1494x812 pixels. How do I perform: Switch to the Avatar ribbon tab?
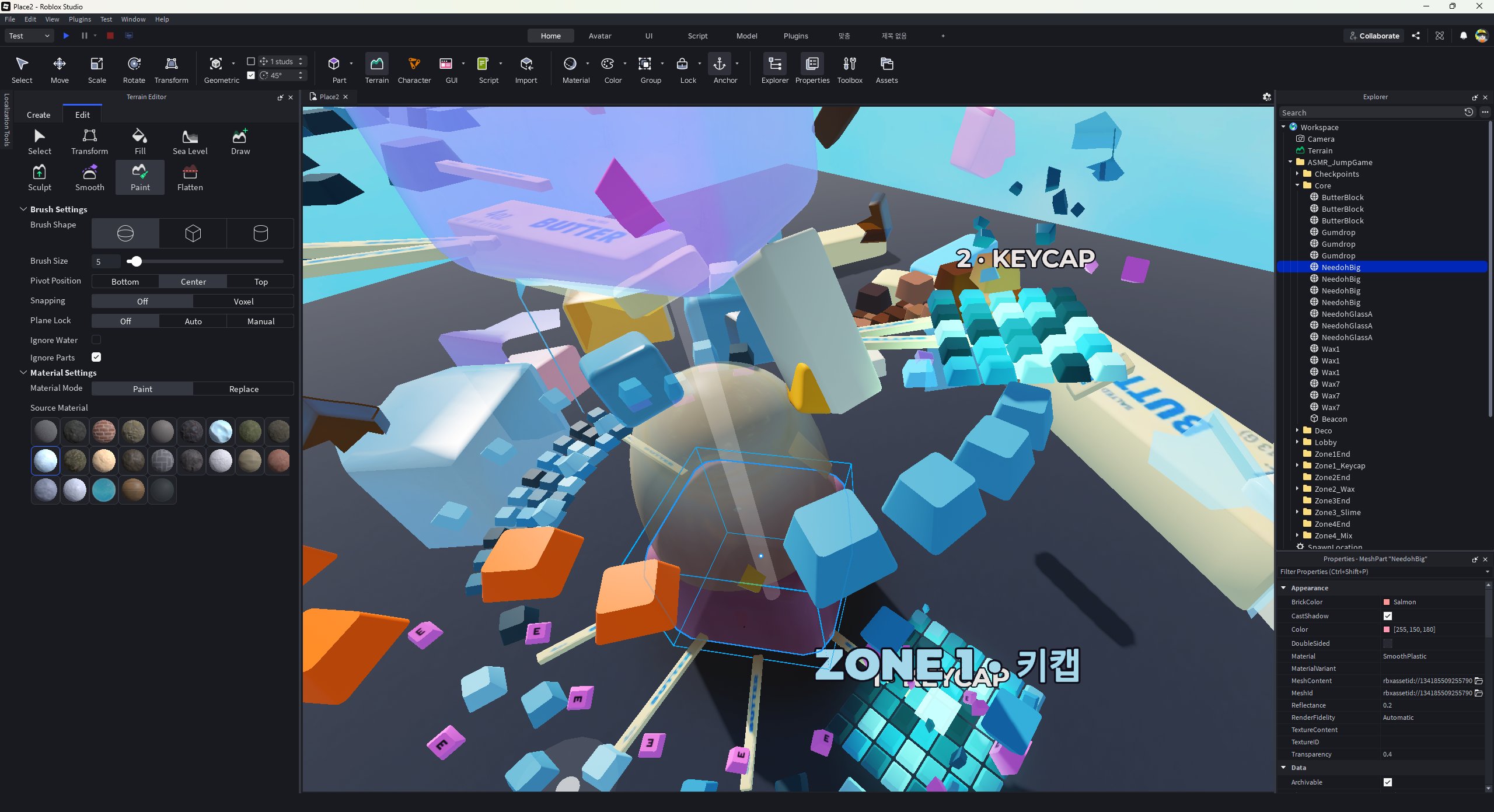(x=600, y=36)
